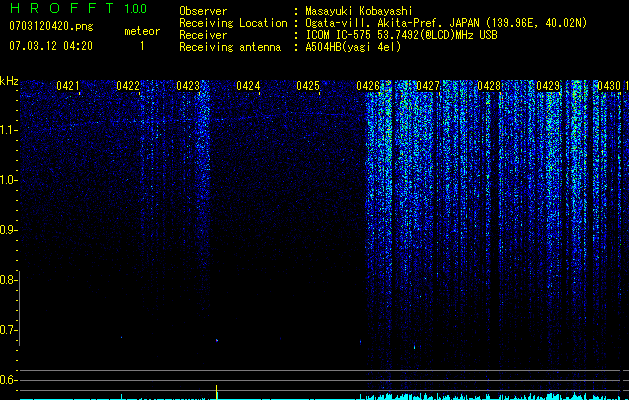
Task: Select receiver text ICOM IC-575 53.7492 MHz USB
Action: pyautogui.click(x=401, y=35)
